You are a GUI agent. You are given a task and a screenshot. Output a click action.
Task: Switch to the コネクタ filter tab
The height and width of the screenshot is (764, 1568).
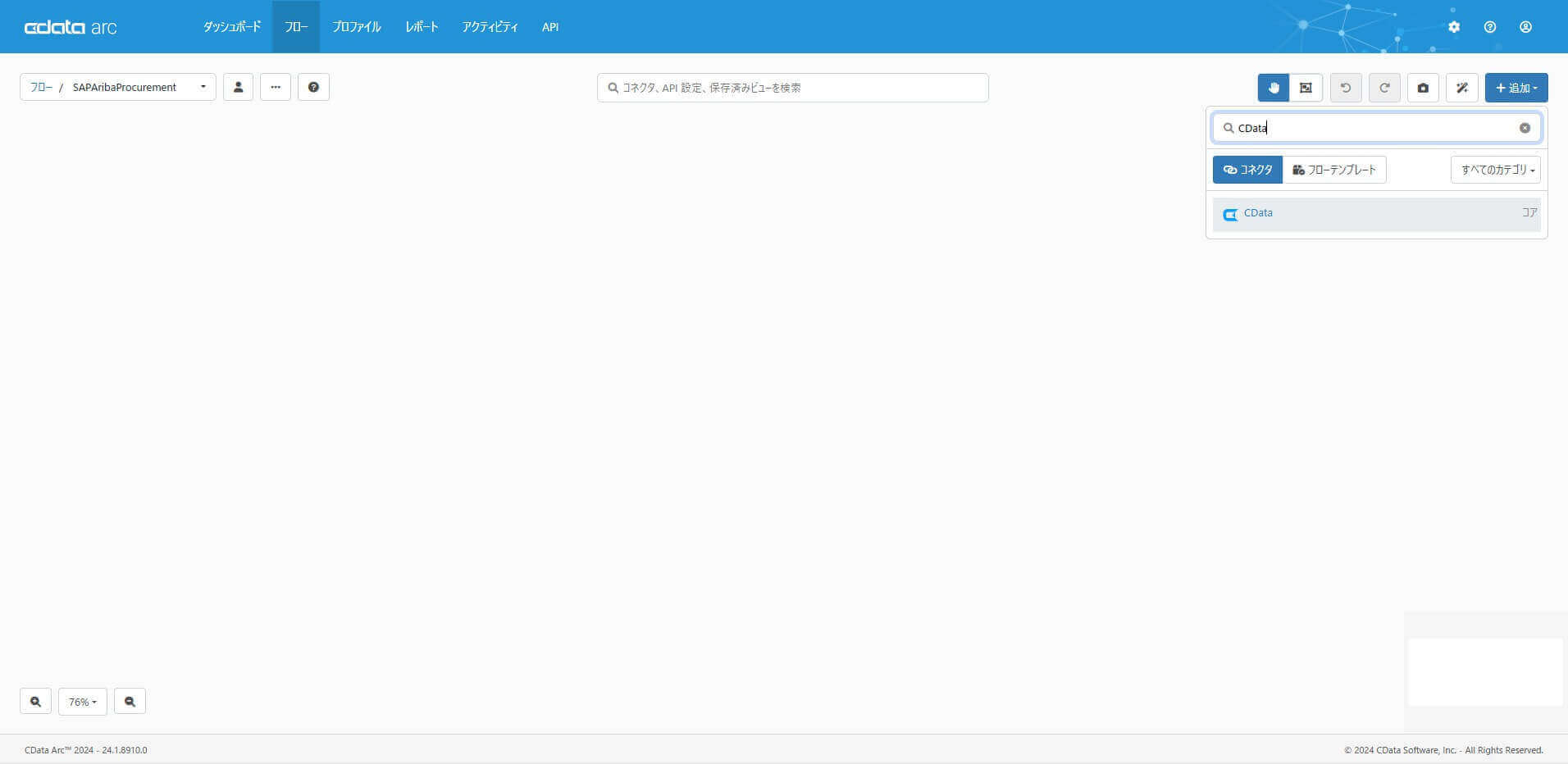click(x=1247, y=170)
